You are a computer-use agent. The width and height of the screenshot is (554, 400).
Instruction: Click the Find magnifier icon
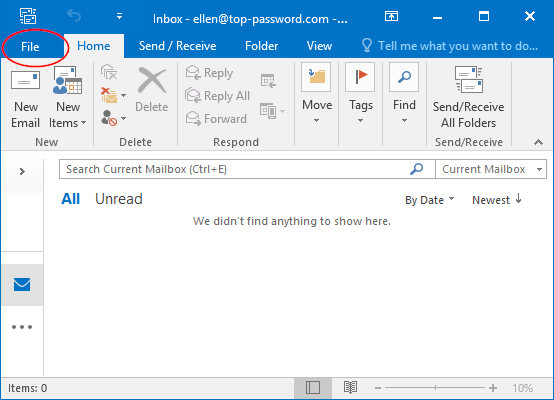pyautogui.click(x=404, y=77)
